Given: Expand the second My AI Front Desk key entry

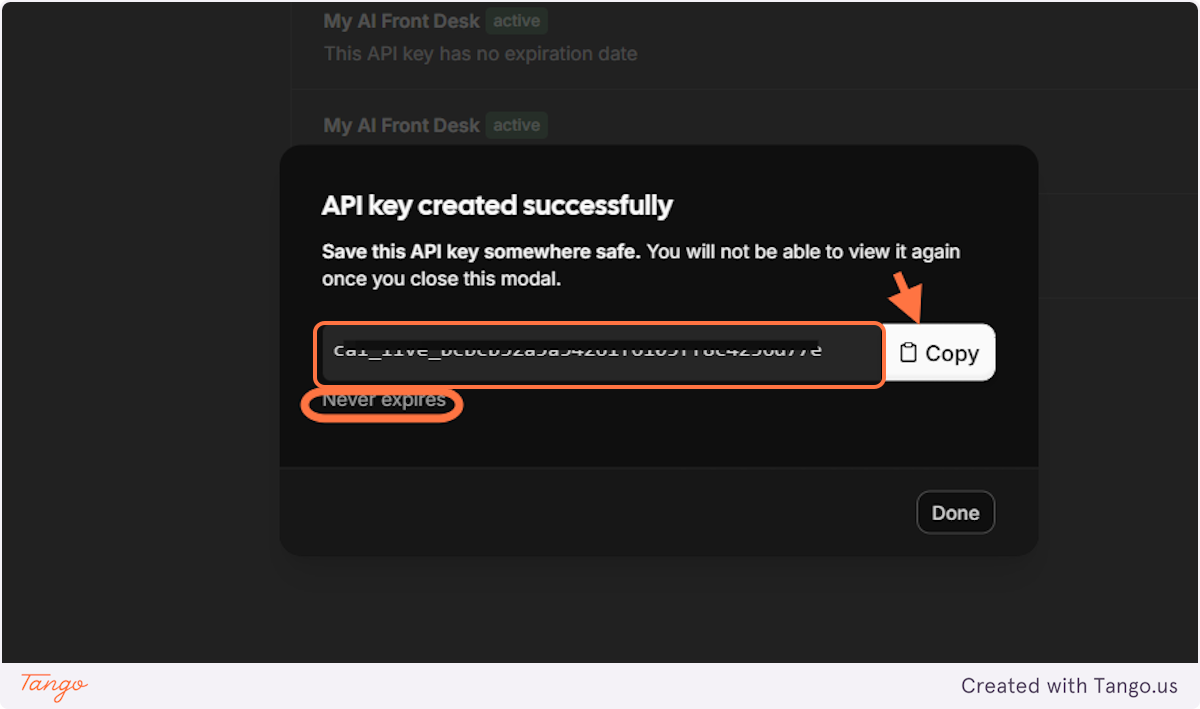Looking at the screenshot, I should click(401, 125).
